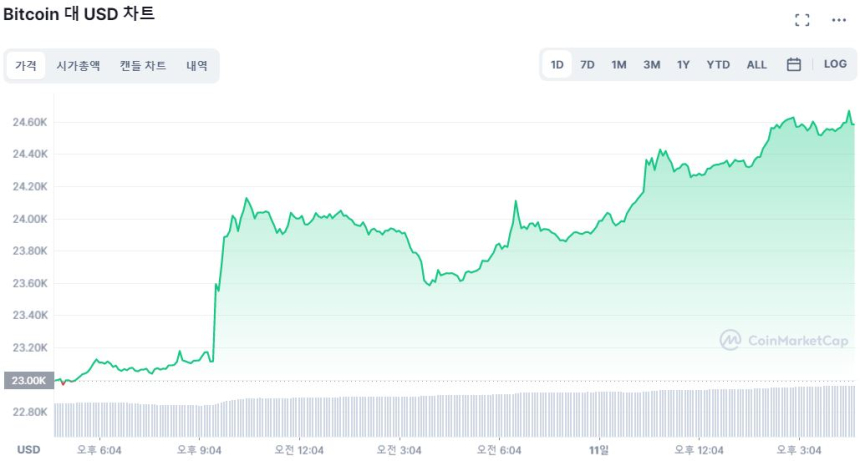The image size is (860, 461).
Task: Switch to the 시가총액 tab
Action: pyautogui.click(x=78, y=66)
